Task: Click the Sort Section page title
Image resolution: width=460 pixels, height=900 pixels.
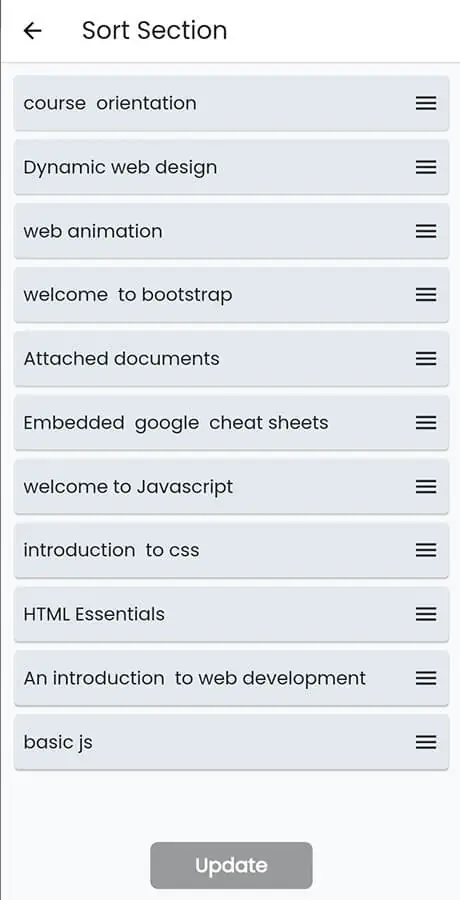Action: (x=154, y=30)
